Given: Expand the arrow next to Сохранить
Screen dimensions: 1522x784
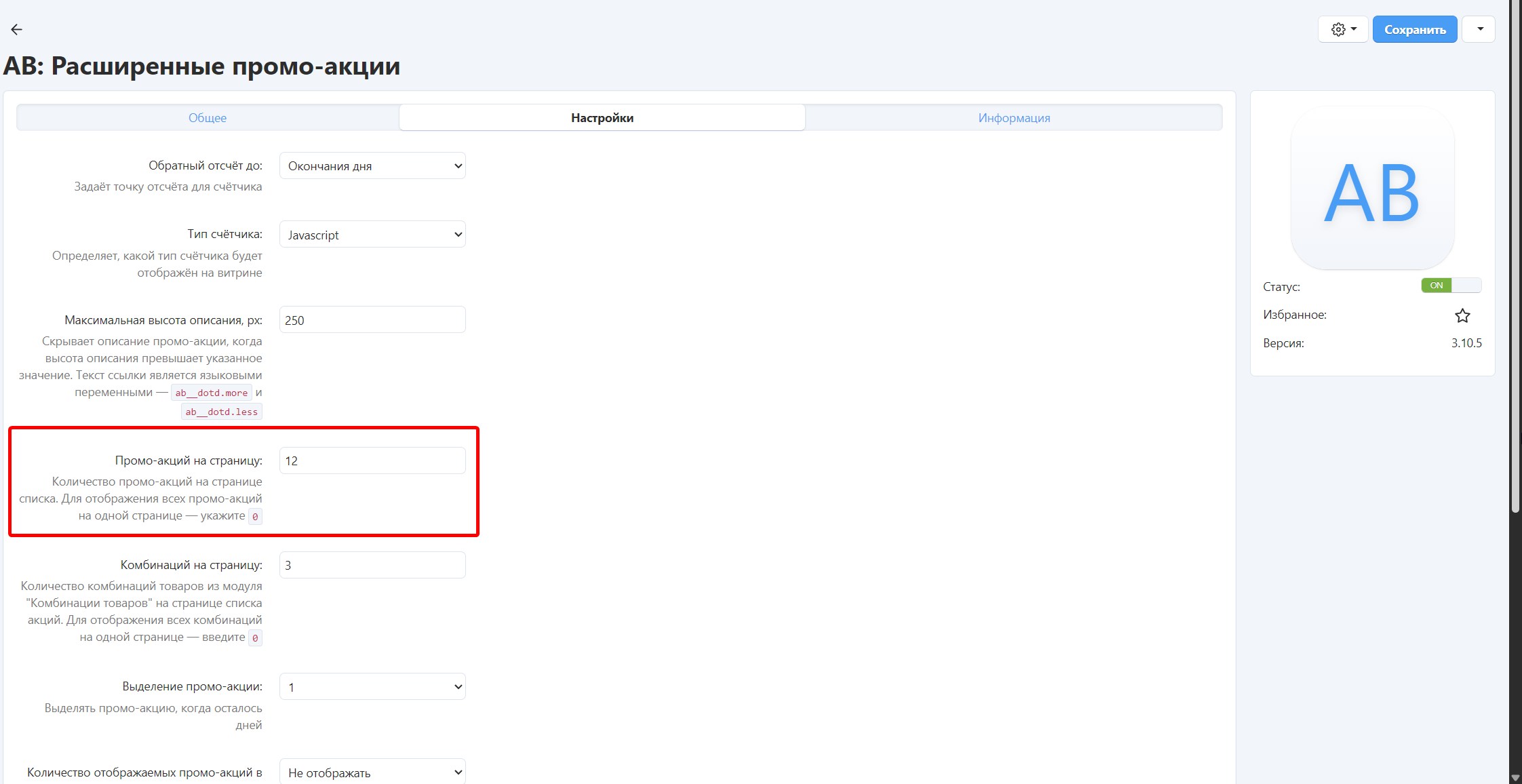Looking at the screenshot, I should tap(1479, 29).
